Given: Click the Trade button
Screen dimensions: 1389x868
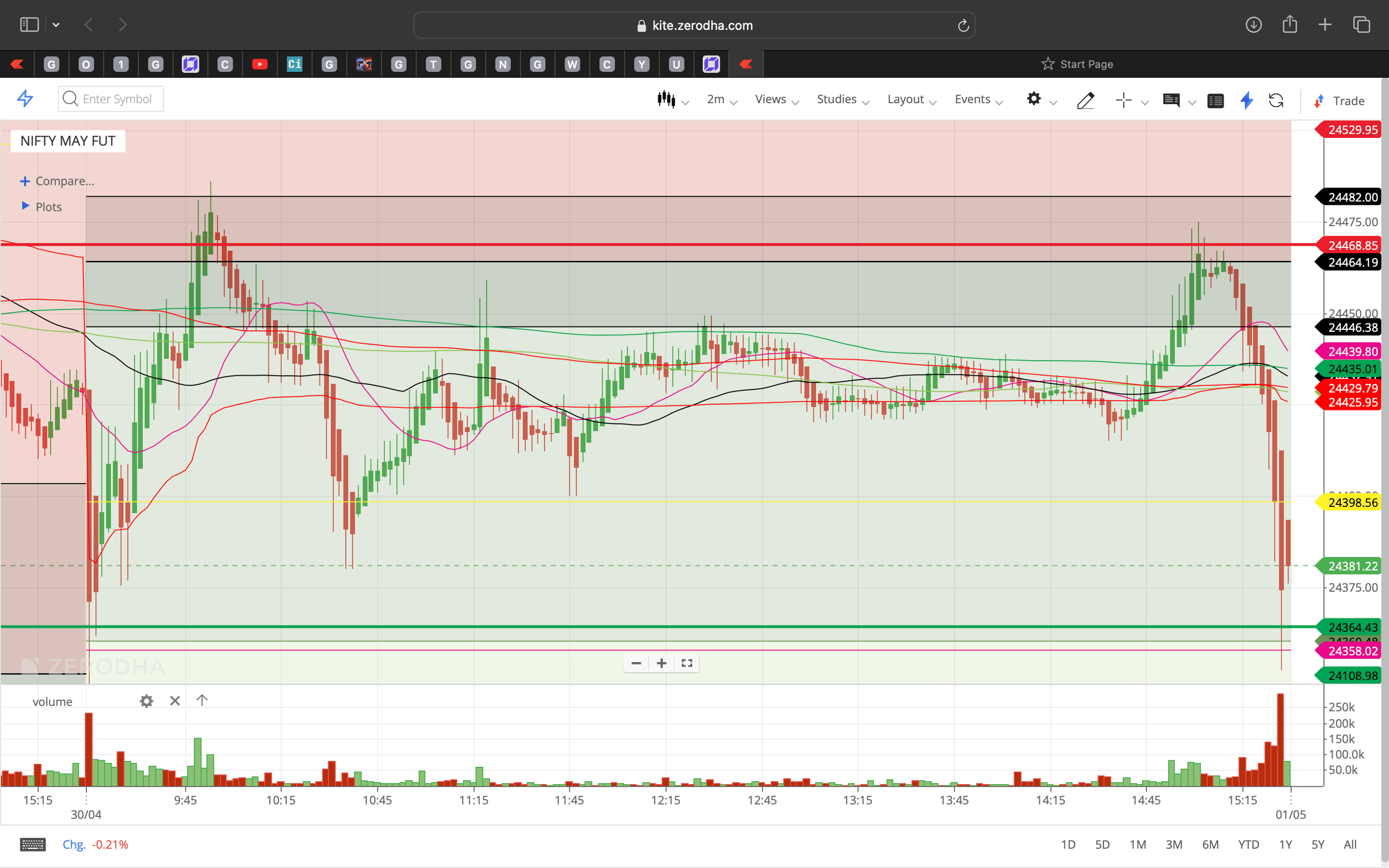Looking at the screenshot, I should [1346, 101].
